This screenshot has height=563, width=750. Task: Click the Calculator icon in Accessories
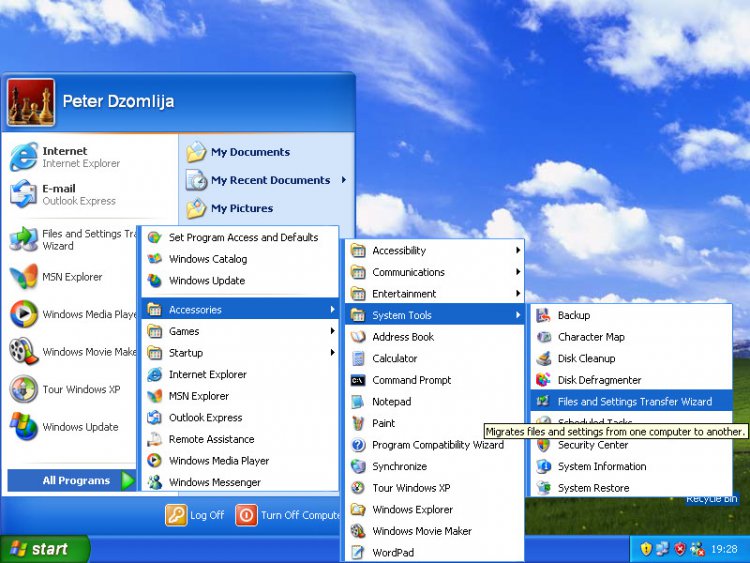358,358
